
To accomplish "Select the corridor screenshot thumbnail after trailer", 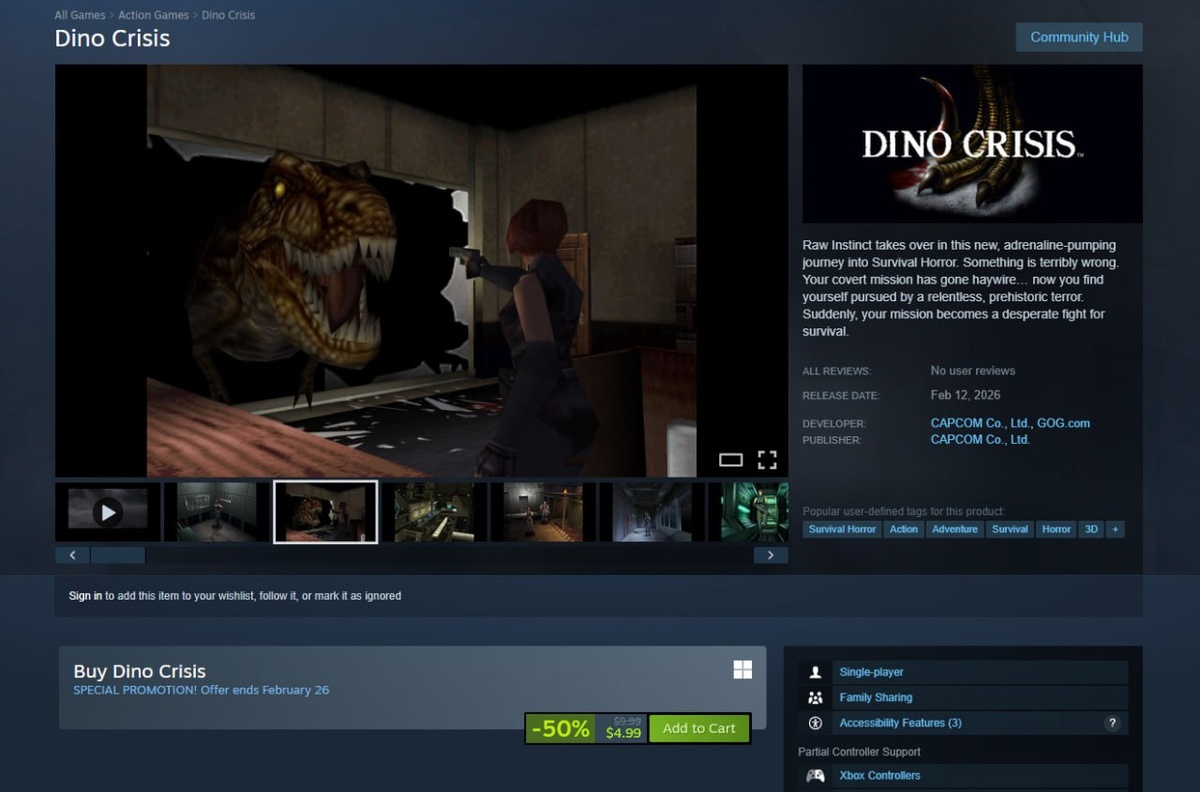I will click(216, 512).
